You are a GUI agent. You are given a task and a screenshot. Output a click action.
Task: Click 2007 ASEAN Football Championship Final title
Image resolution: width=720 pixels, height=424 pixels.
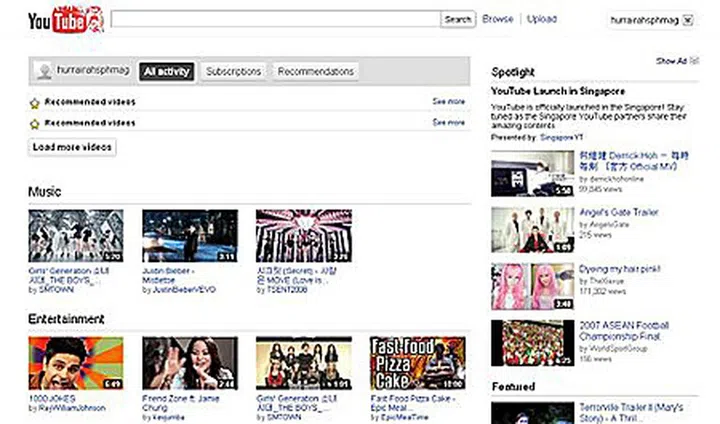point(624,331)
